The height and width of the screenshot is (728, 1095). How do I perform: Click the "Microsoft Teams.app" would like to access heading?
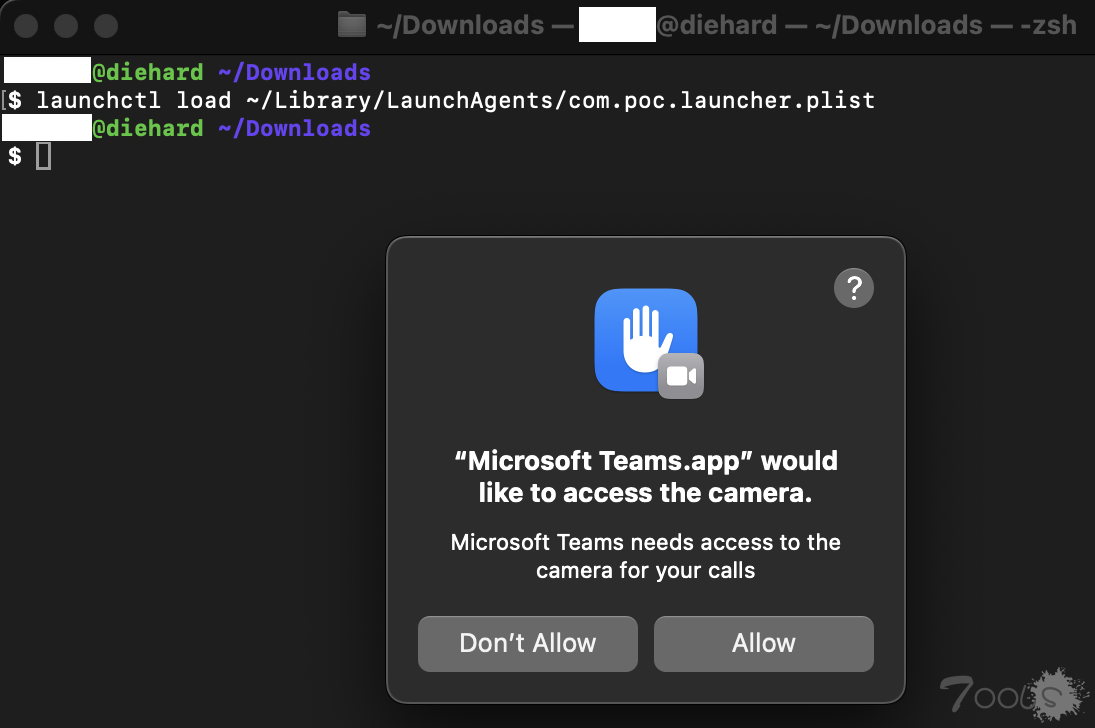646,476
